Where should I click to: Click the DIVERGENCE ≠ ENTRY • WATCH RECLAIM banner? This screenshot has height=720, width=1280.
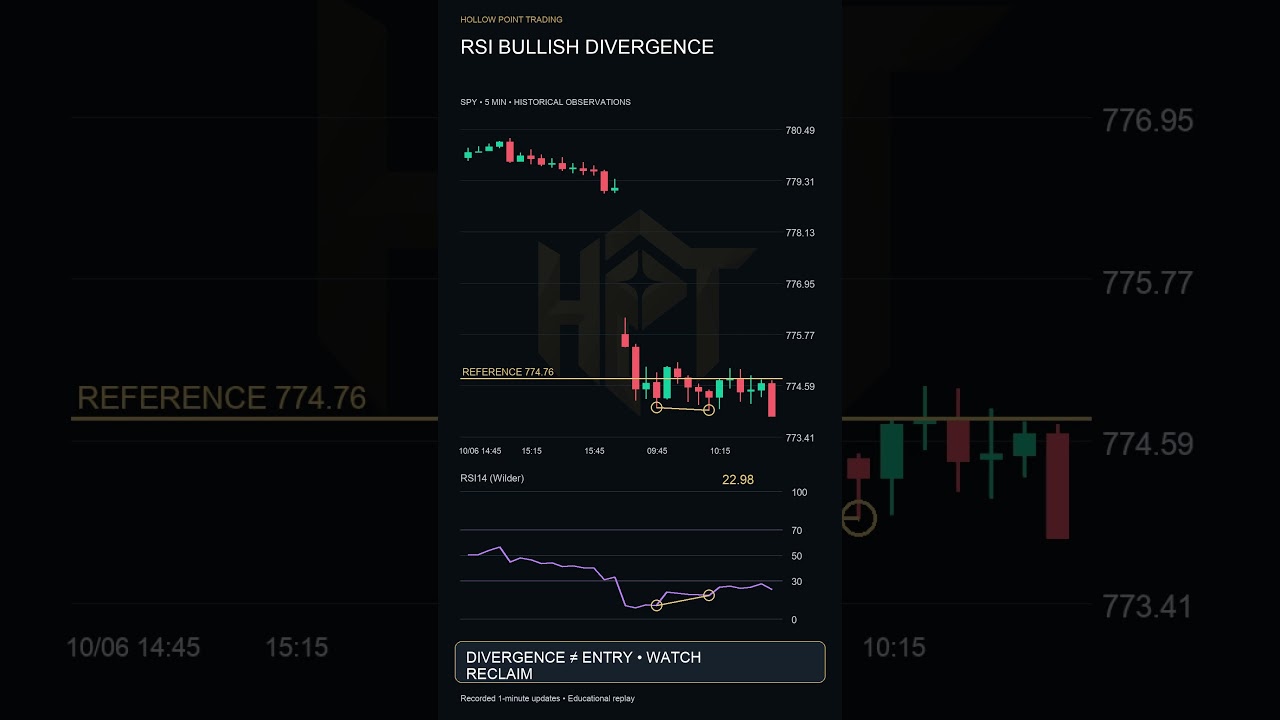coord(640,662)
